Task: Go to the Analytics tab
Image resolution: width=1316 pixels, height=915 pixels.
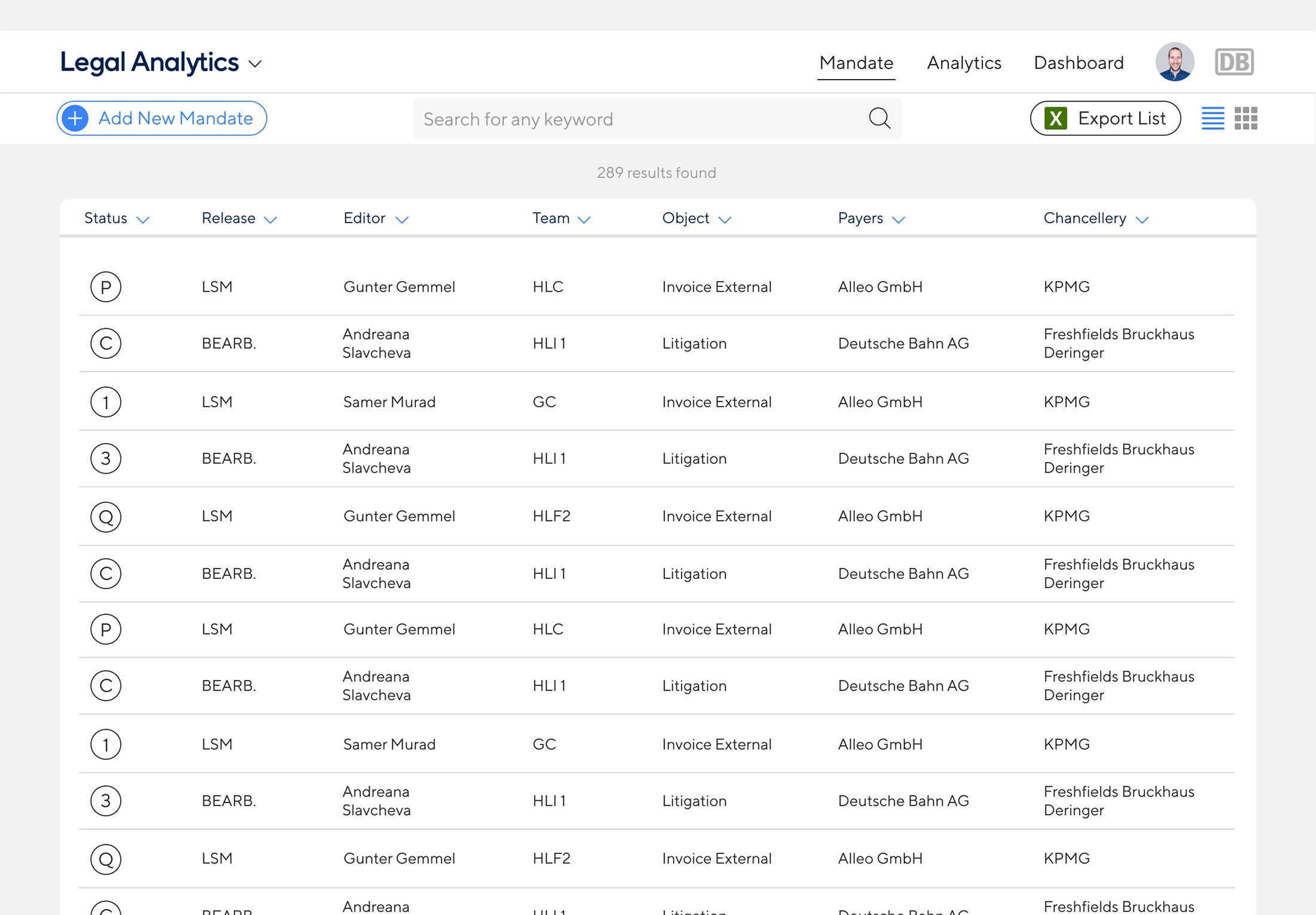Action: pos(964,63)
